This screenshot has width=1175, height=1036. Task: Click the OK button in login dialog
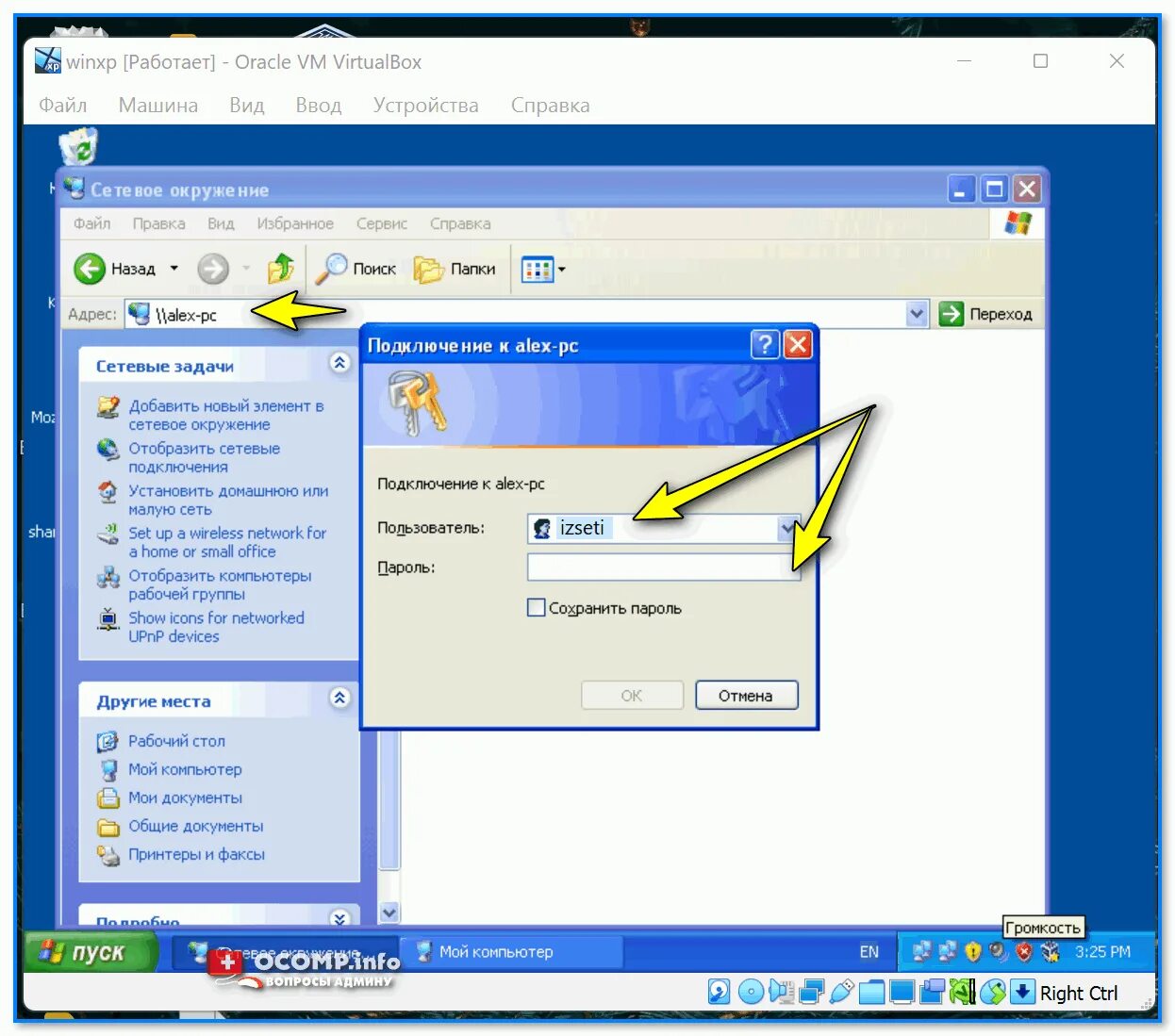pyautogui.click(x=632, y=696)
